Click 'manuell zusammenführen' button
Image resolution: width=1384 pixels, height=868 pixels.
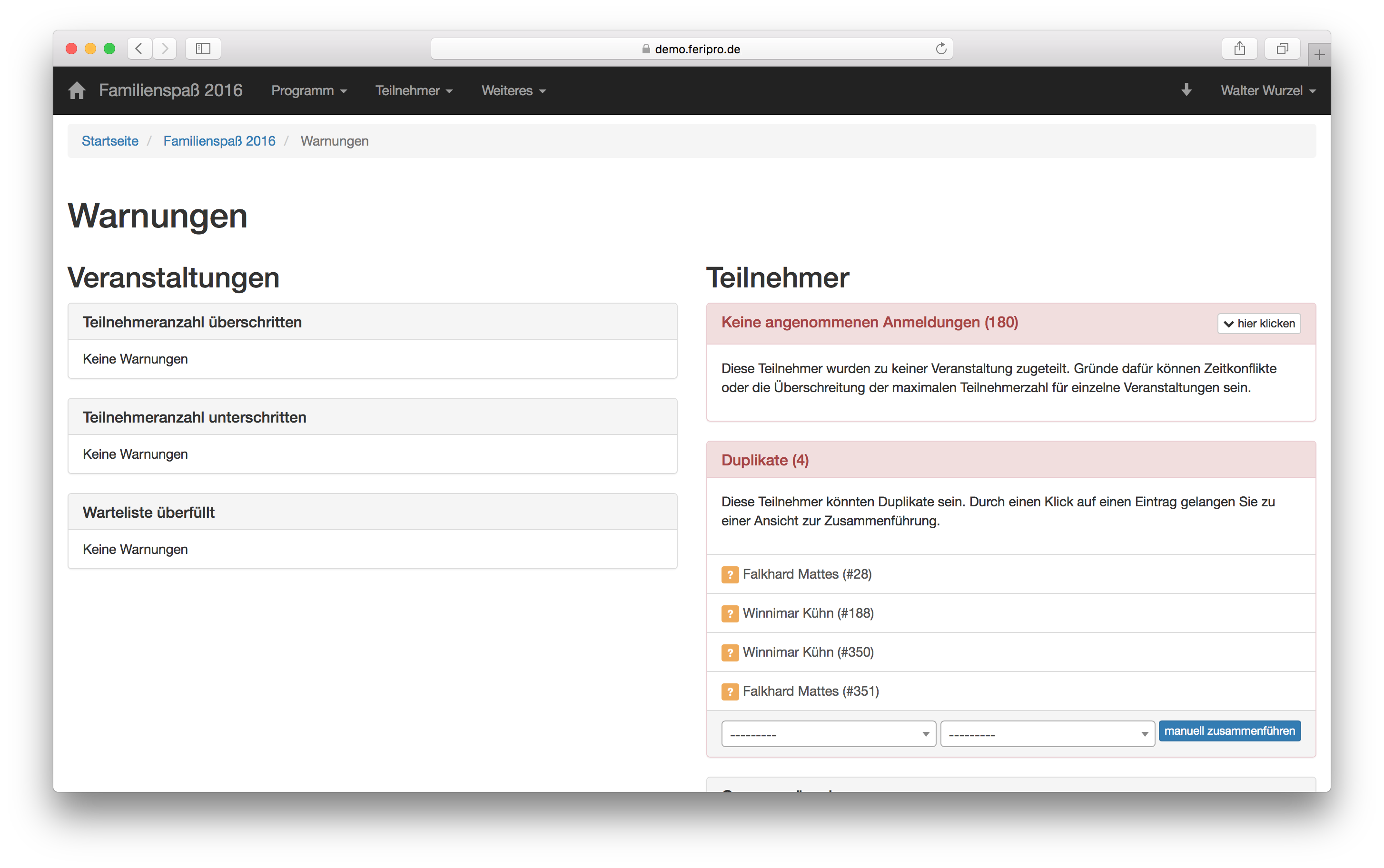point(1229,731)
